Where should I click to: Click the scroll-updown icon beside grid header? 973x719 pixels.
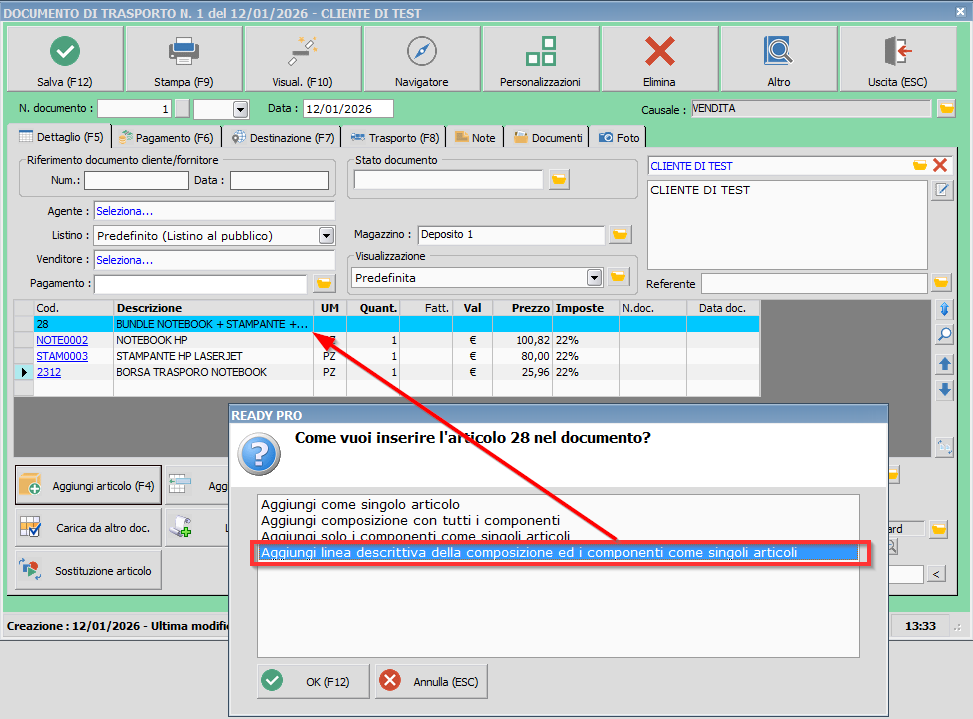pos(944,308)
